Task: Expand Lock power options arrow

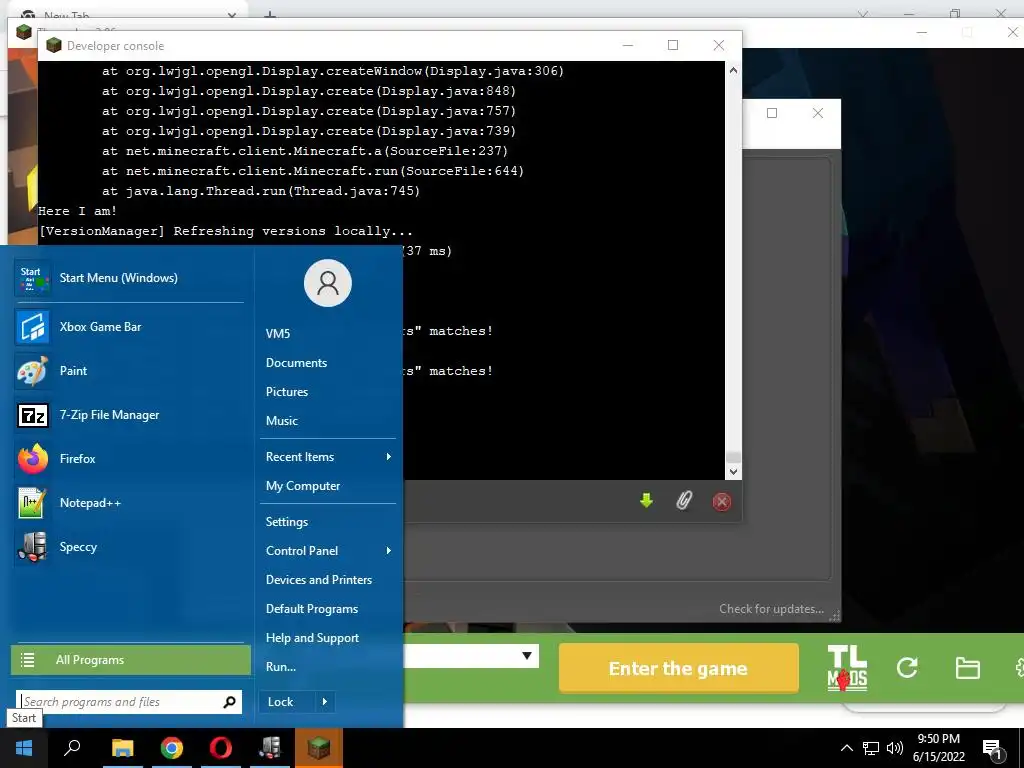Action: 325,702
